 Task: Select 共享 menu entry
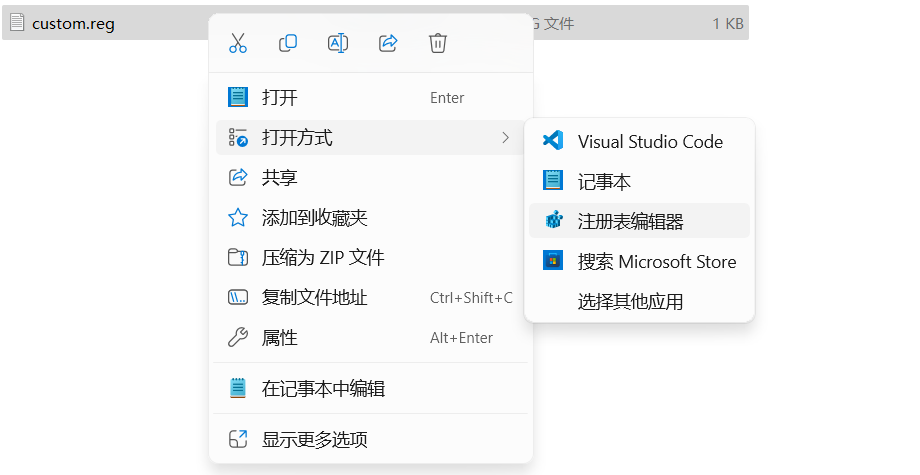click(280, 177)
